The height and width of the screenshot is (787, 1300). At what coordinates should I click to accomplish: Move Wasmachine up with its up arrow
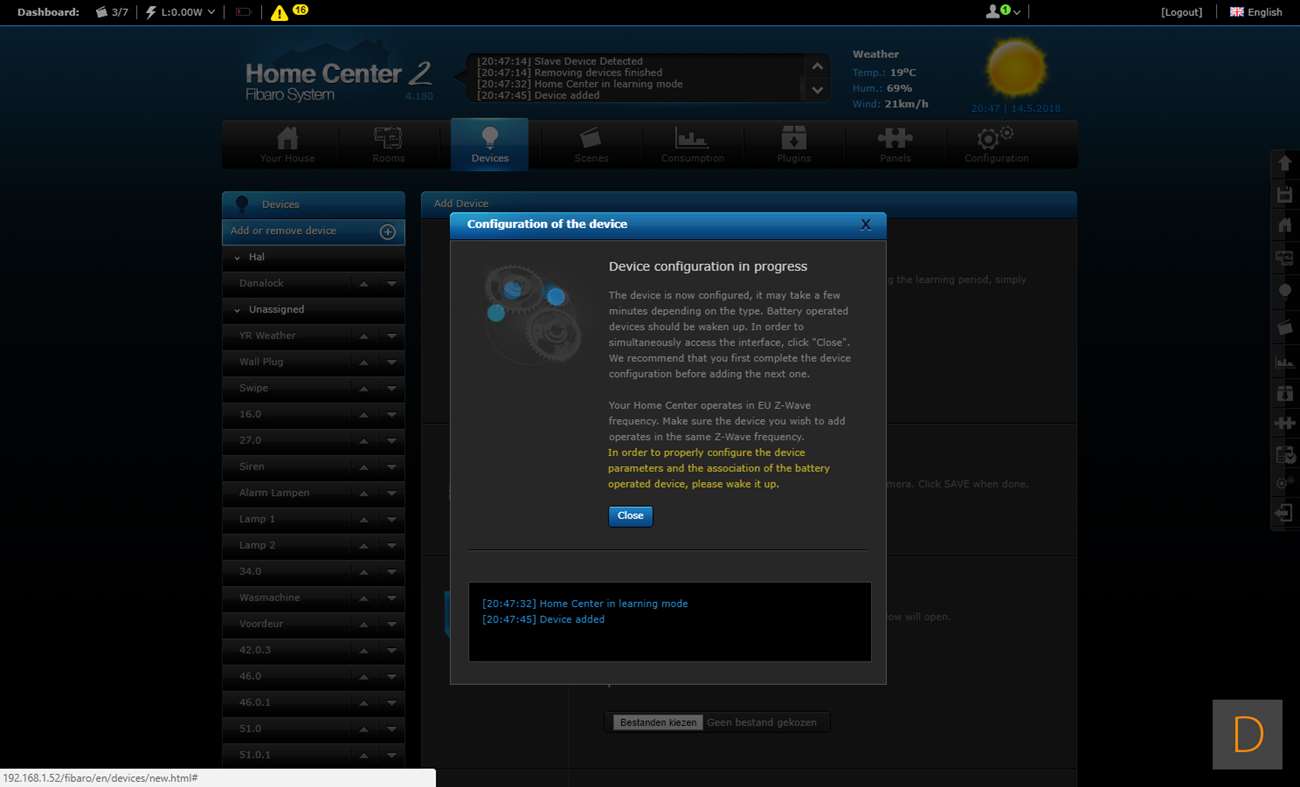[364, 598]
